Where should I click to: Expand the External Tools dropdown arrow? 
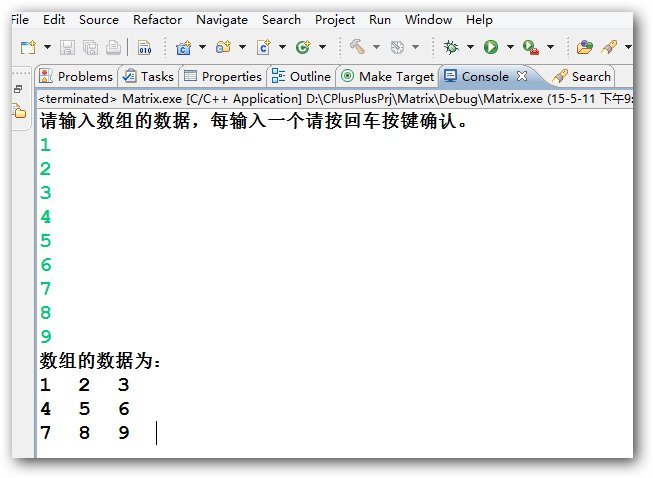click(551, 47)
